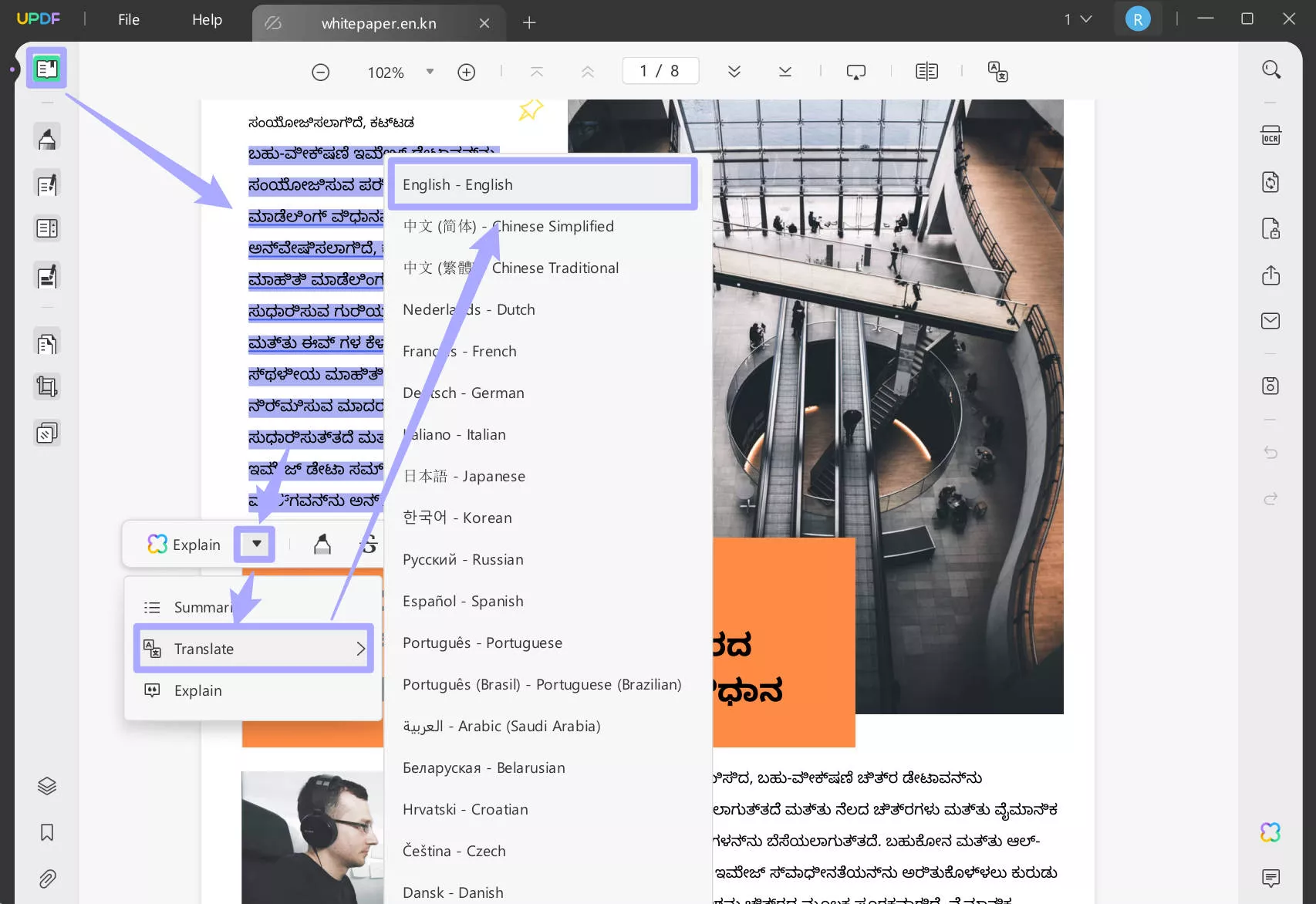
Task: Click the Save icon on right sidebar
Action: [1270, 386]
